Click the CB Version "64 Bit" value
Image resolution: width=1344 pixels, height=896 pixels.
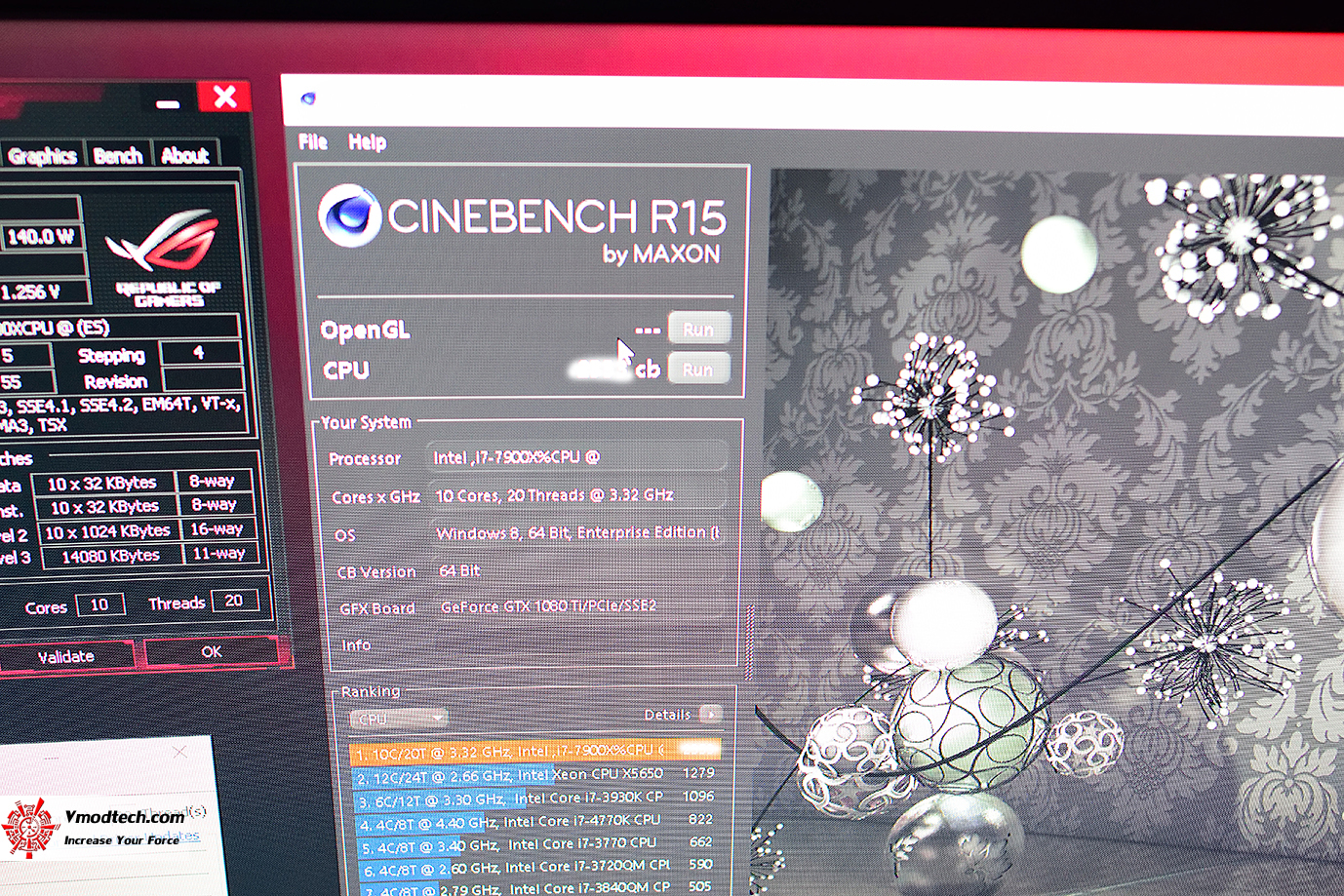458,570
